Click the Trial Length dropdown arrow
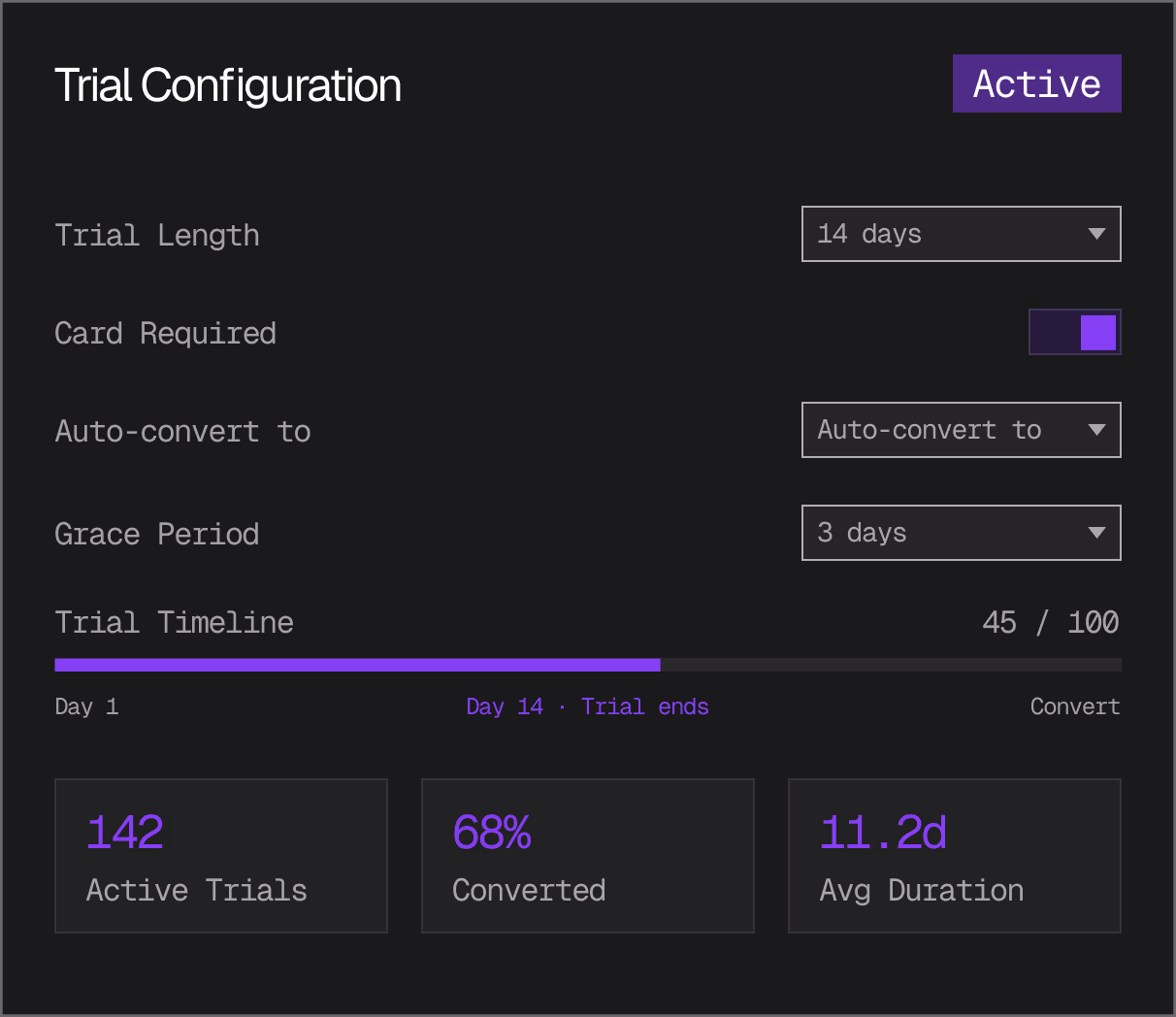 click(x=1096, y=234)
